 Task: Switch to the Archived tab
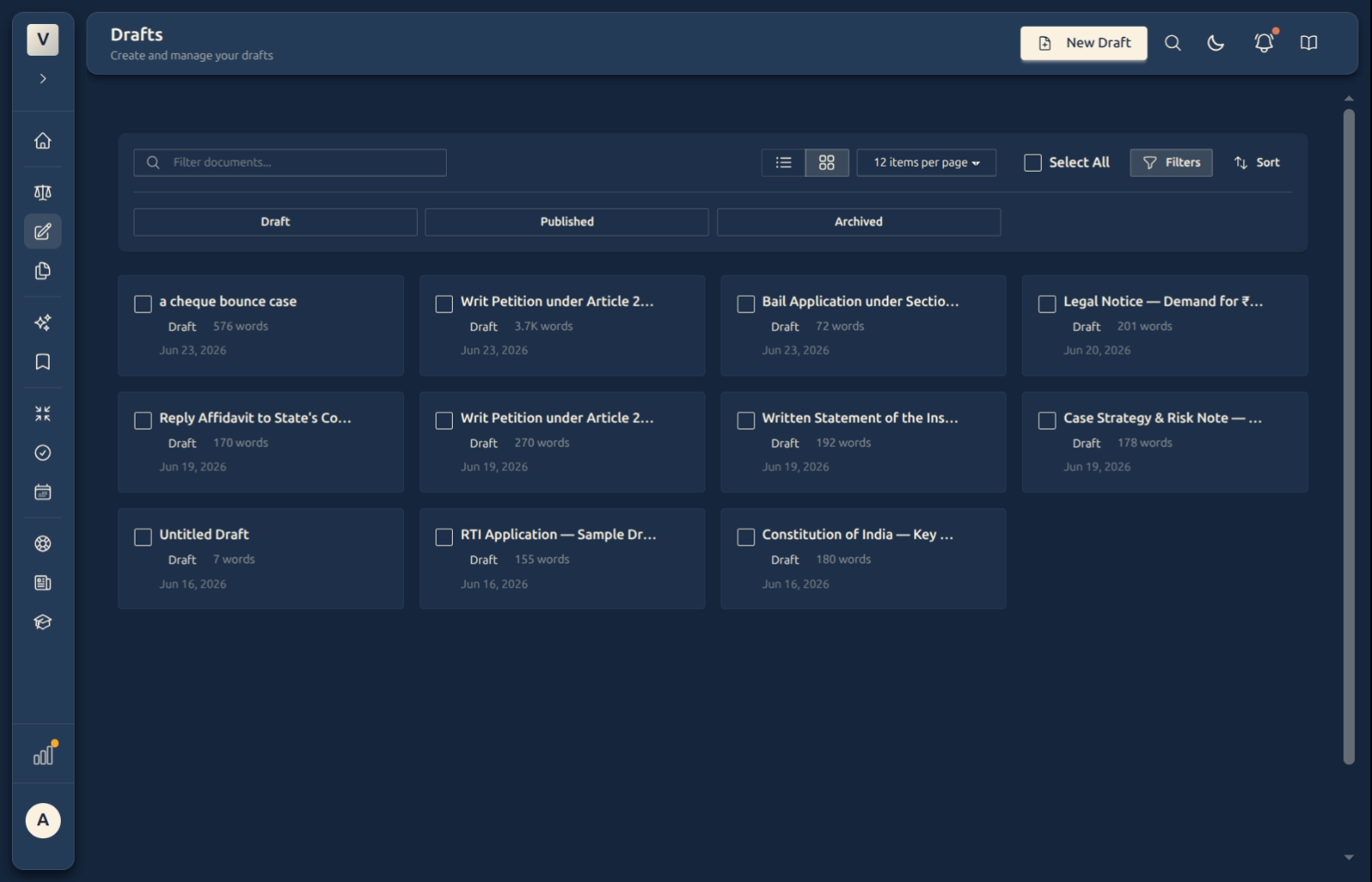858,222
